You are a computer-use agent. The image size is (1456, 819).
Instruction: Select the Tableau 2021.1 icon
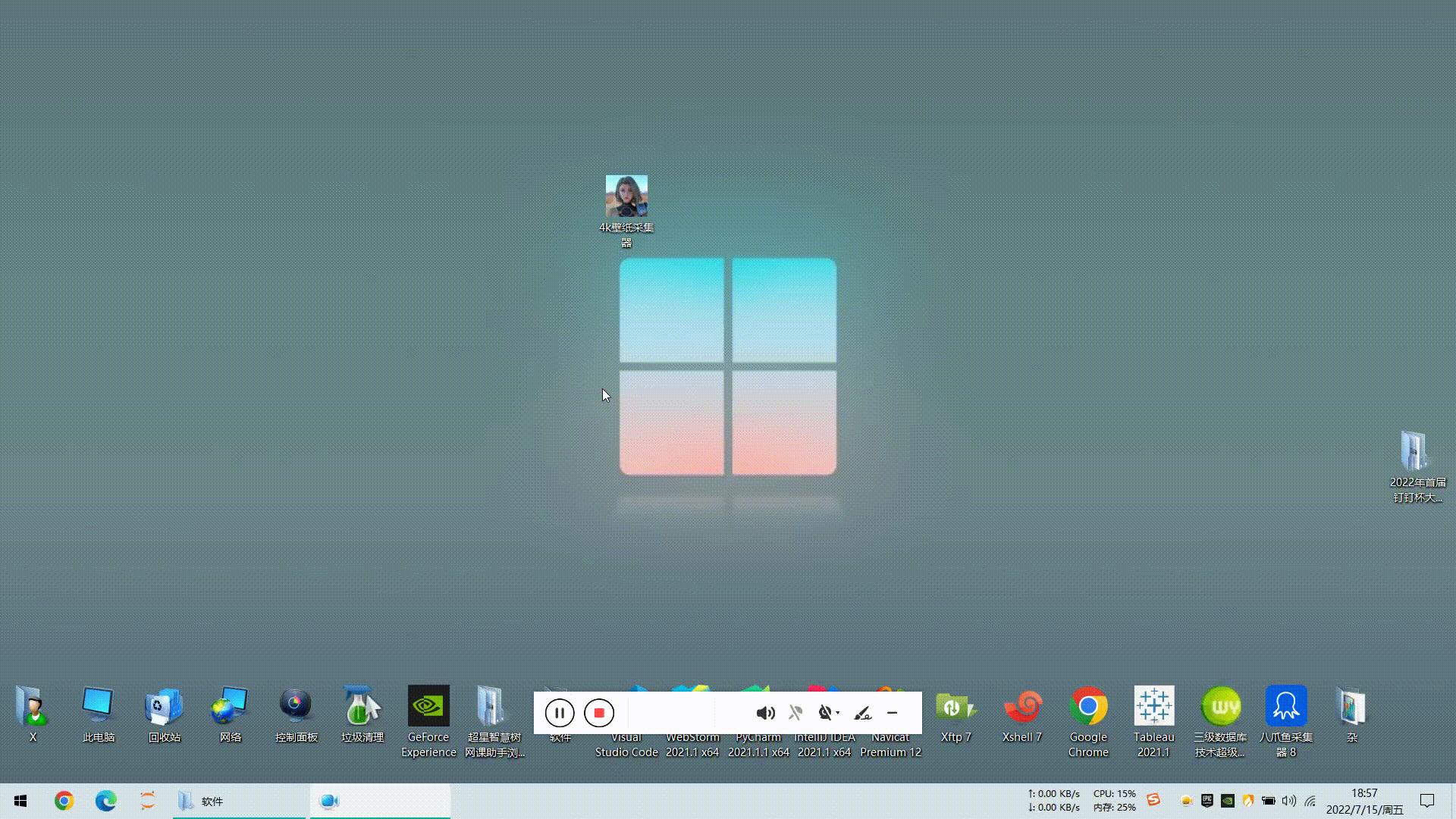(x=1153, y=706)
